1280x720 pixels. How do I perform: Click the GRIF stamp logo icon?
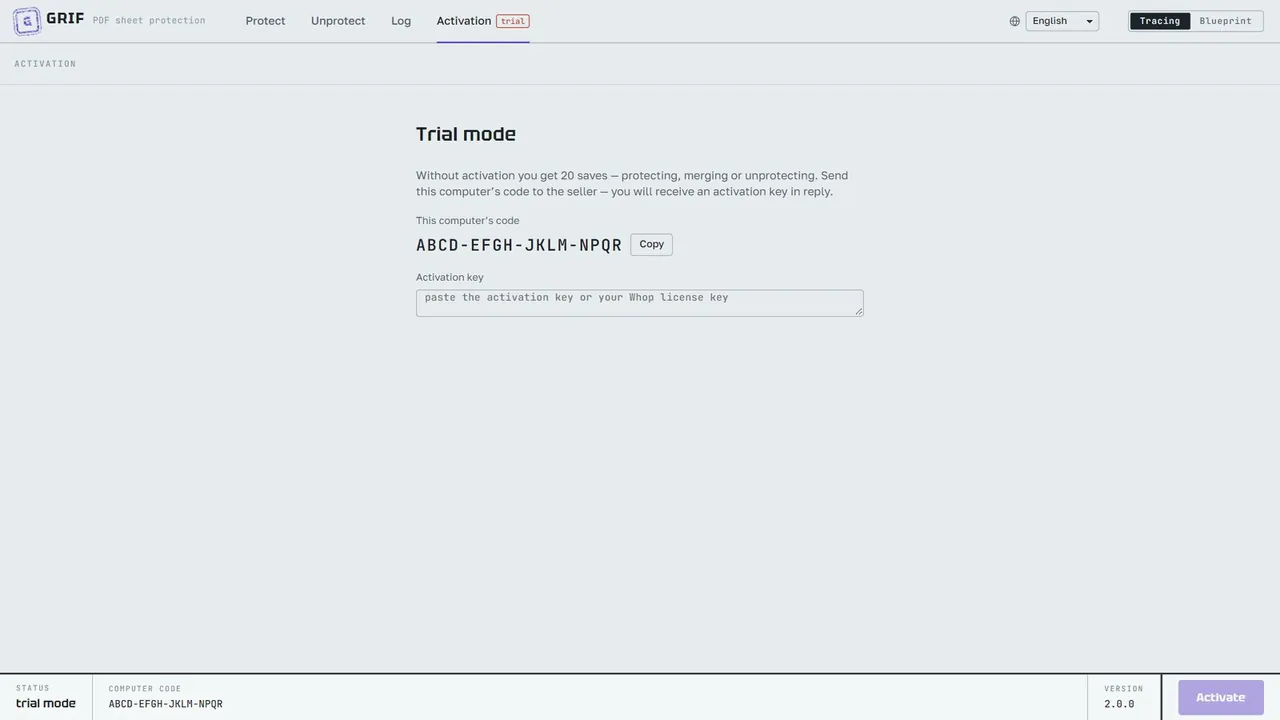click(27, 21)
